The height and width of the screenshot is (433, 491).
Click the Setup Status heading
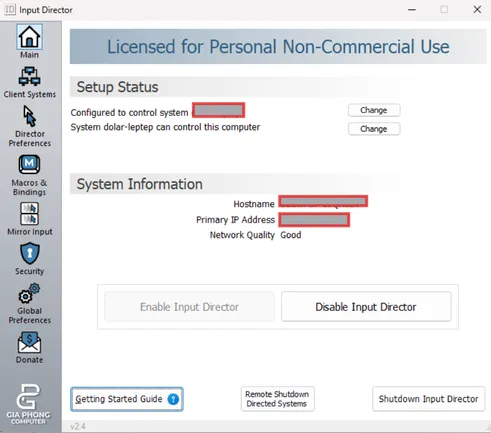click(117, 87)
